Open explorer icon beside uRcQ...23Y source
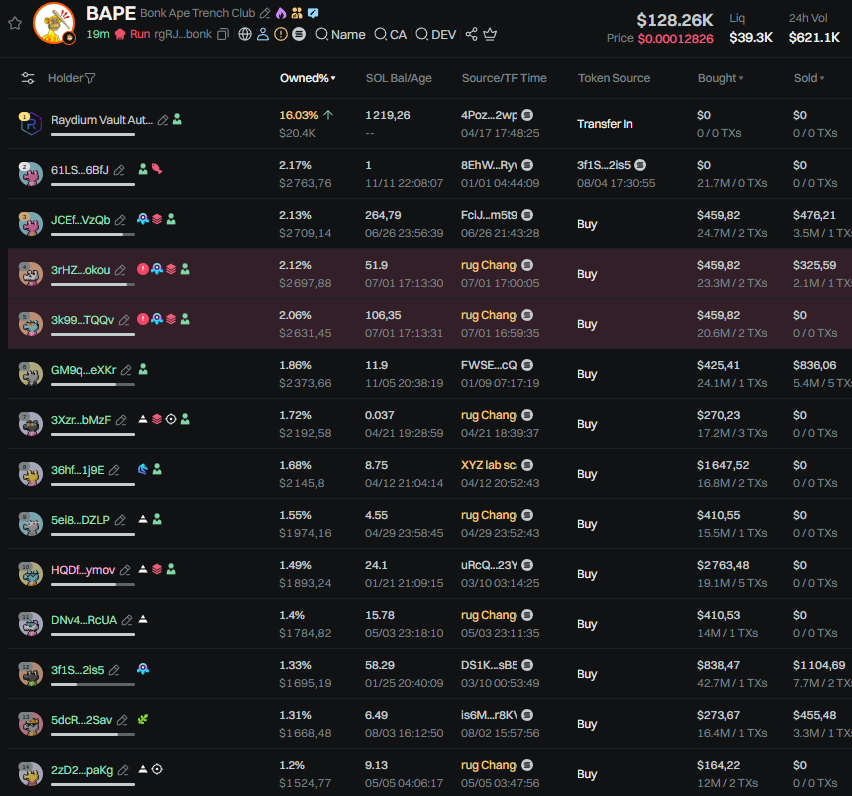 point(527,565)
